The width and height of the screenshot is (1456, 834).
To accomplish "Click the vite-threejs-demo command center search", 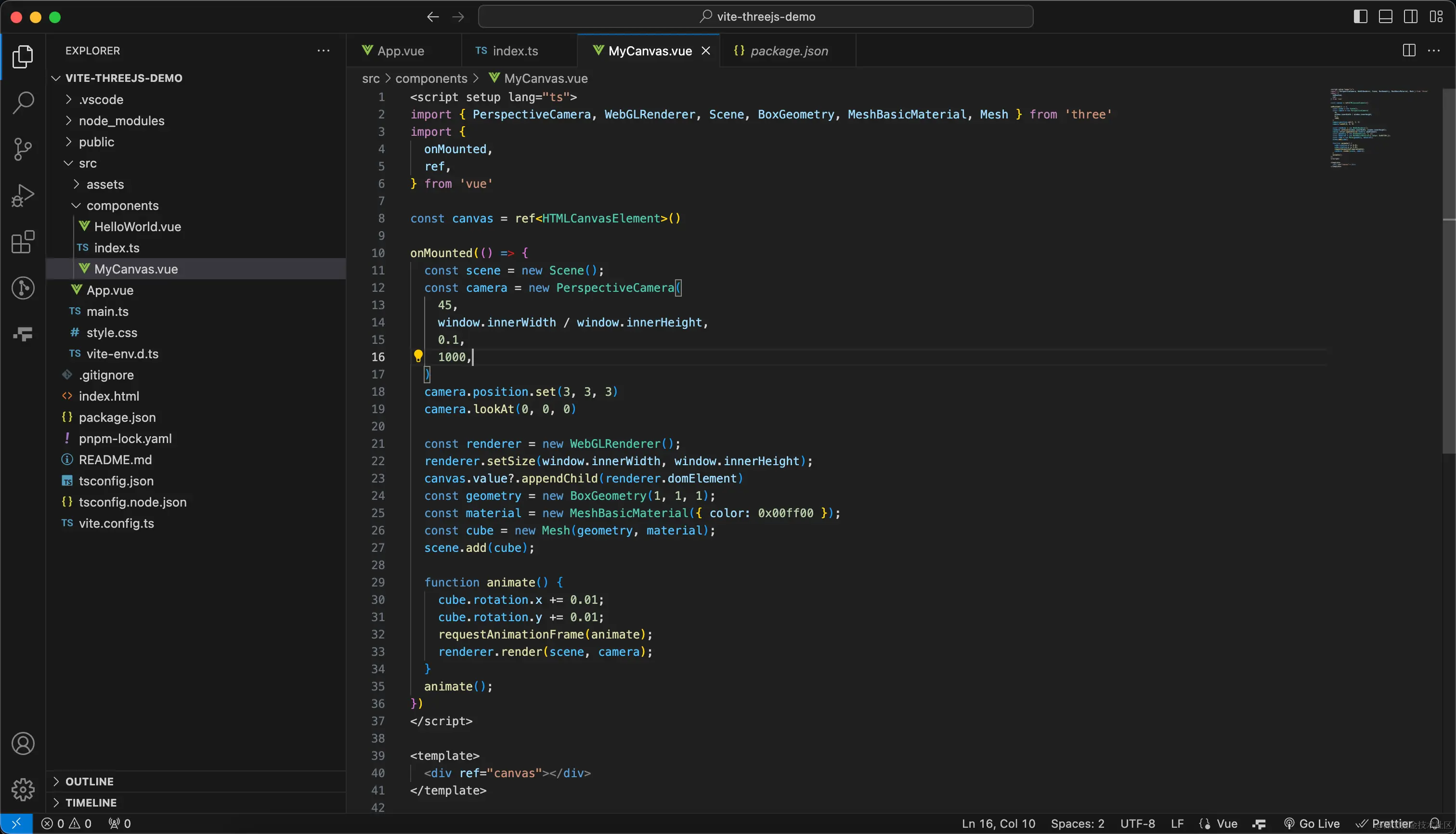I will 756,16.
